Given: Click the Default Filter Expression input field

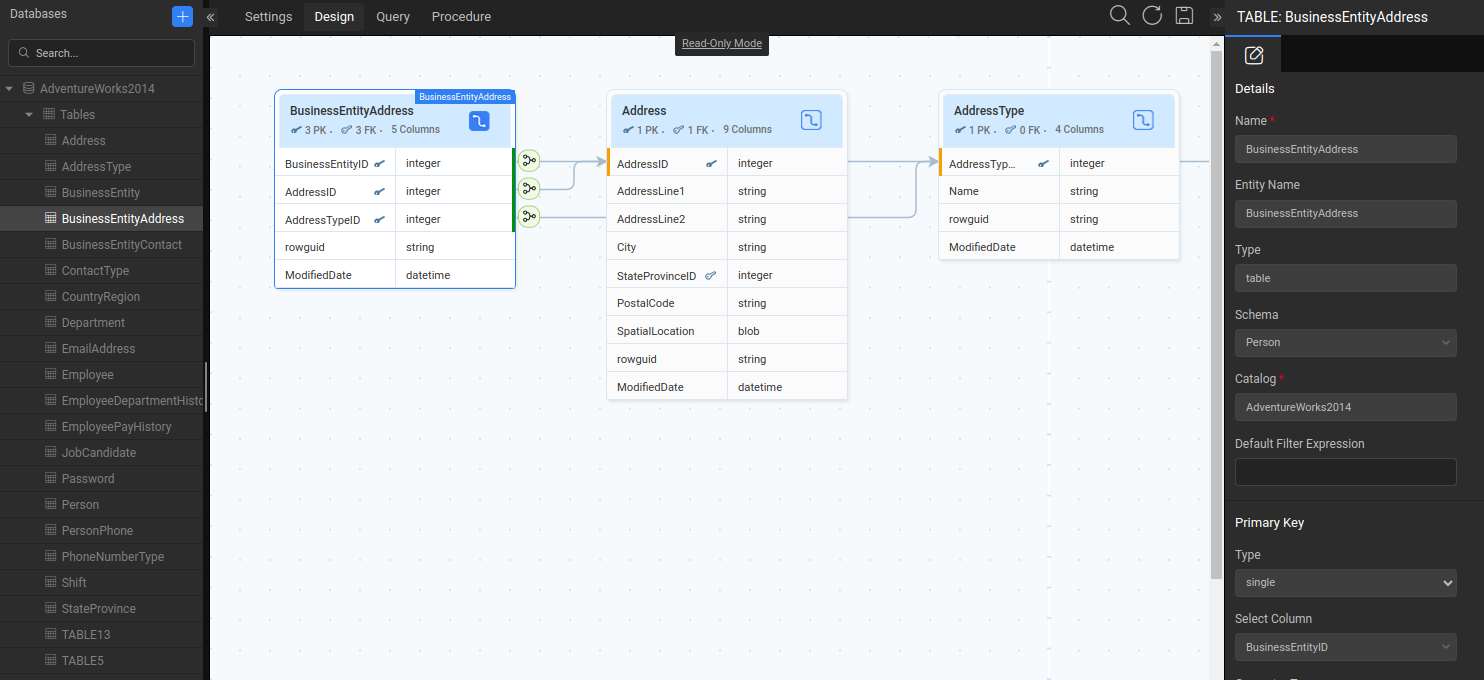Looking at the screenshot, I should pyautogui.click(x=1345, y=472).
